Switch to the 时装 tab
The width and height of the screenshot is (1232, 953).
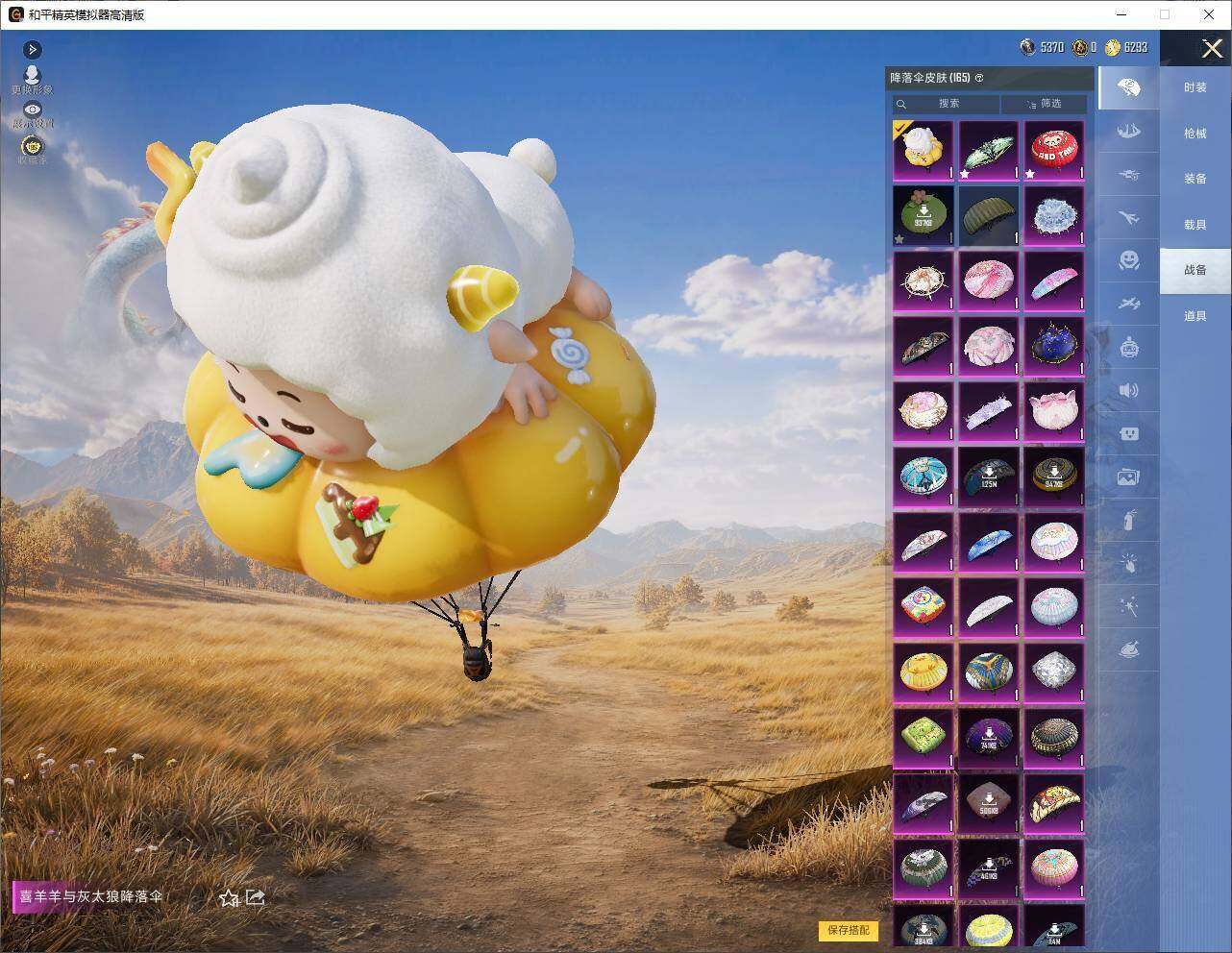coord(1195,87)
